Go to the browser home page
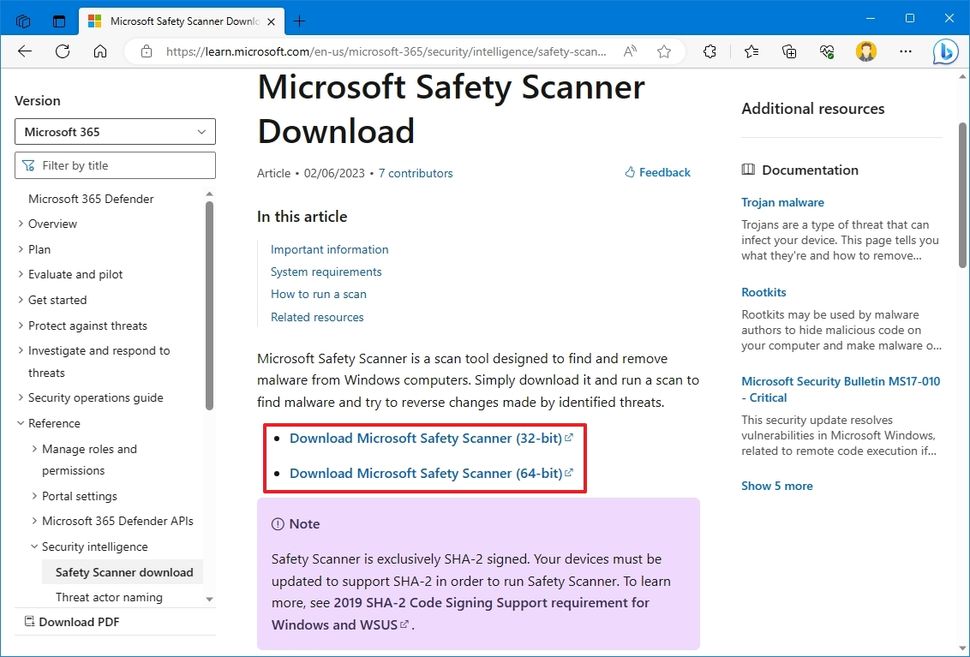This screenshot has width=970, height=657. (99, 51)
